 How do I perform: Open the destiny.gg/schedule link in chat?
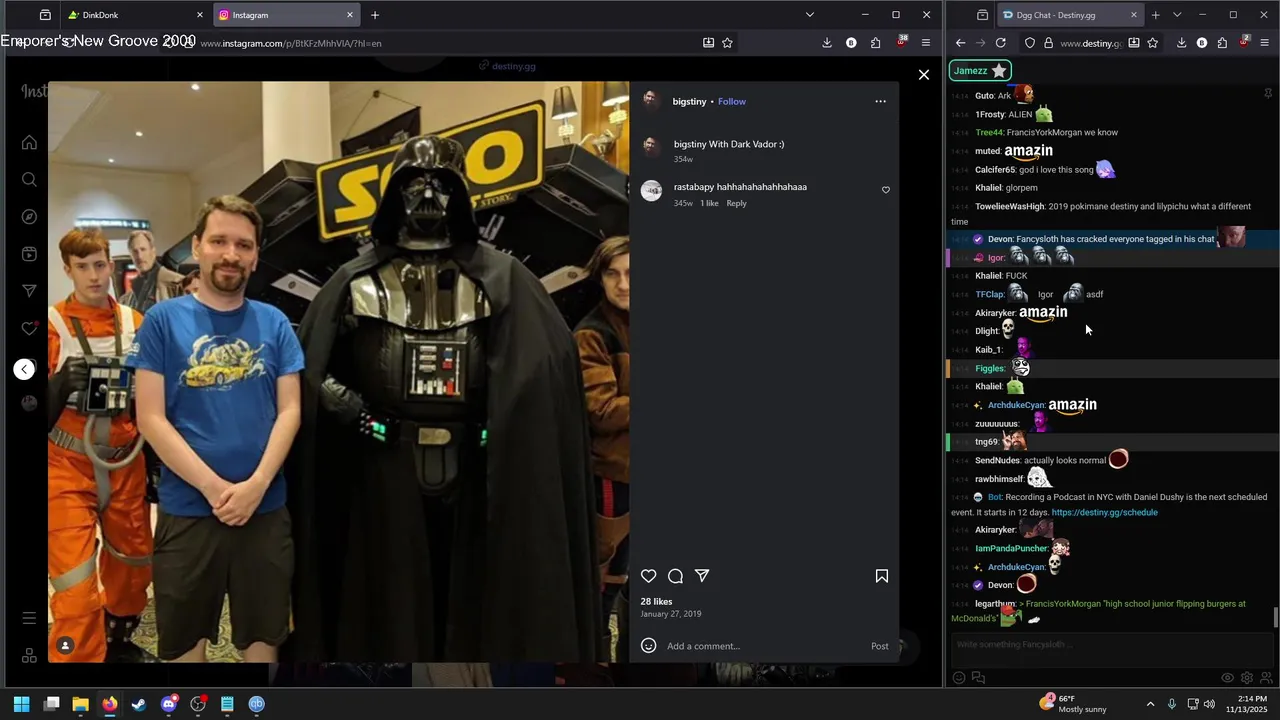(1104, 513)
